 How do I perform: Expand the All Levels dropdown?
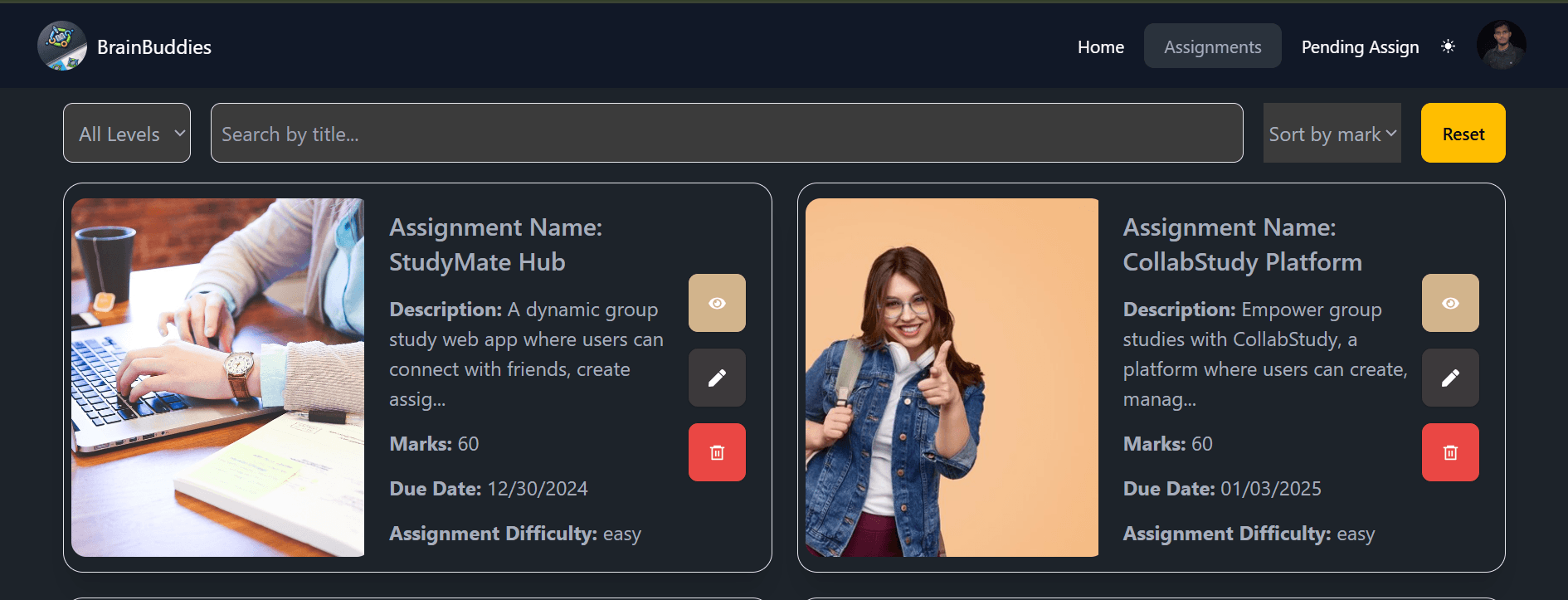point(127,133)
